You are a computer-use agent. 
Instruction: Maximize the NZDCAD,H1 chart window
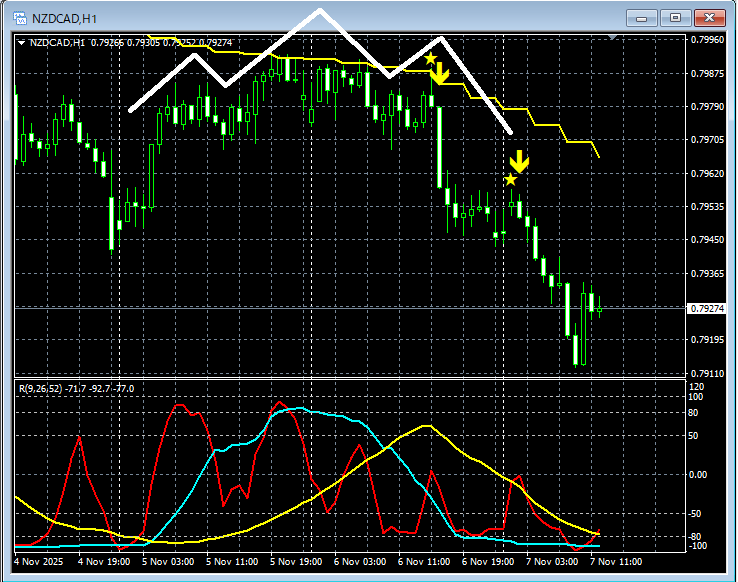point(676,18)
